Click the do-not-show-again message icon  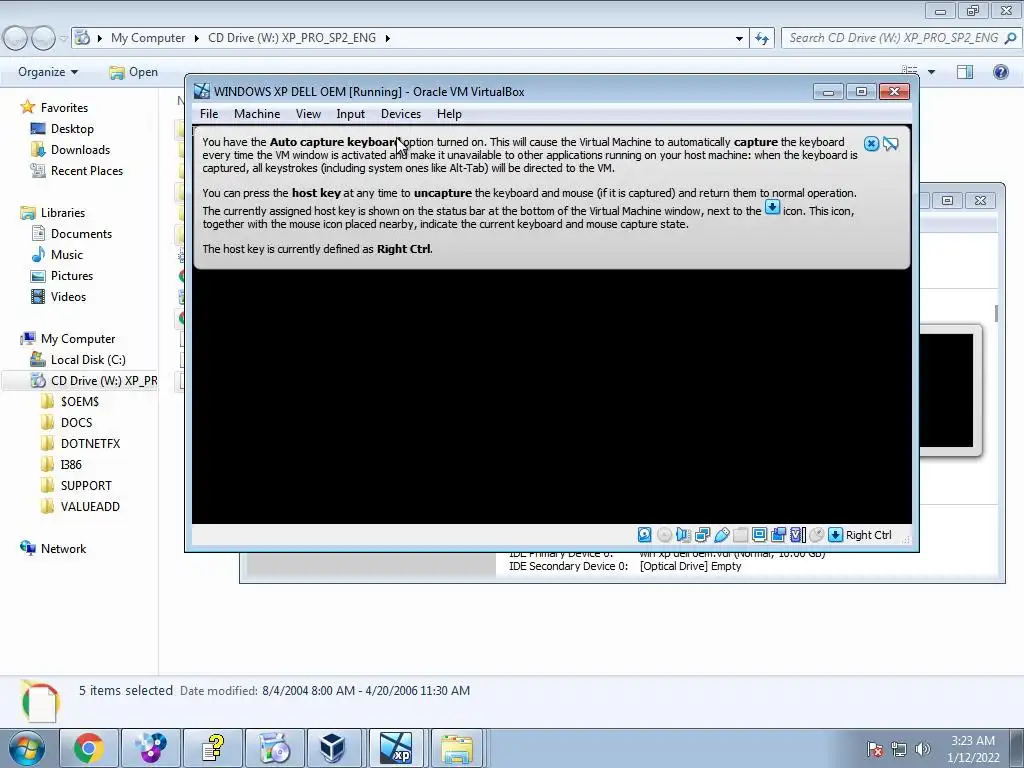pyautogui.click(x=891, y=144)
